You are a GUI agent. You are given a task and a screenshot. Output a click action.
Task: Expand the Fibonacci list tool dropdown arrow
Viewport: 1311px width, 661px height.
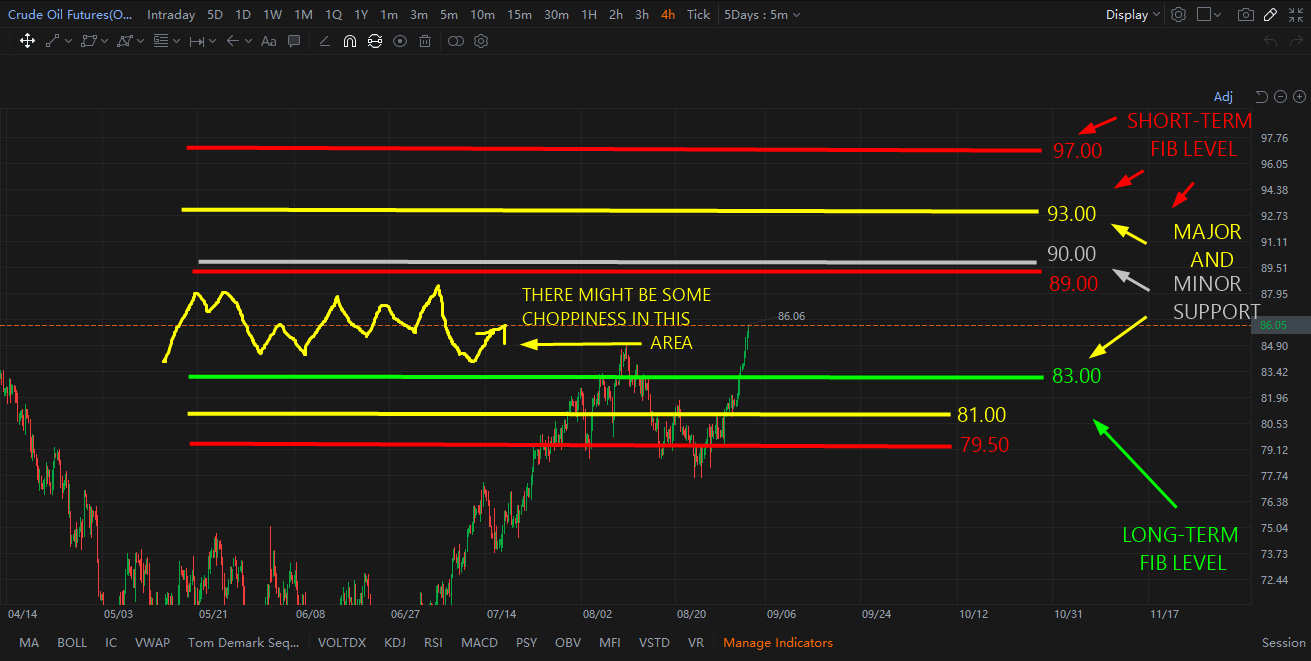[x=176, y=41]
